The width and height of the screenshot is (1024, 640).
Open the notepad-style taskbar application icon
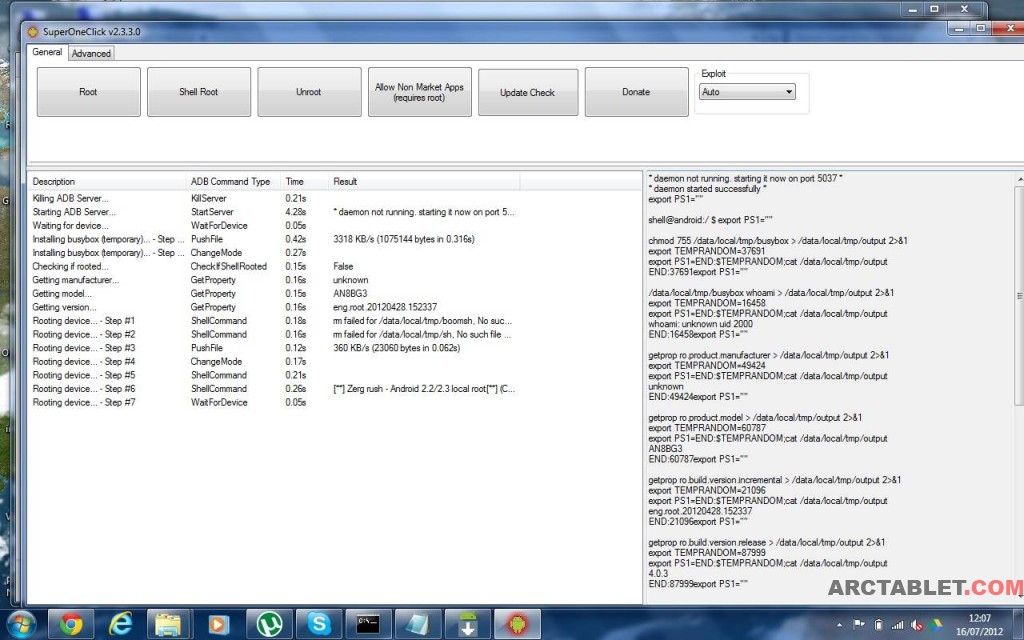tap(417, 624)
